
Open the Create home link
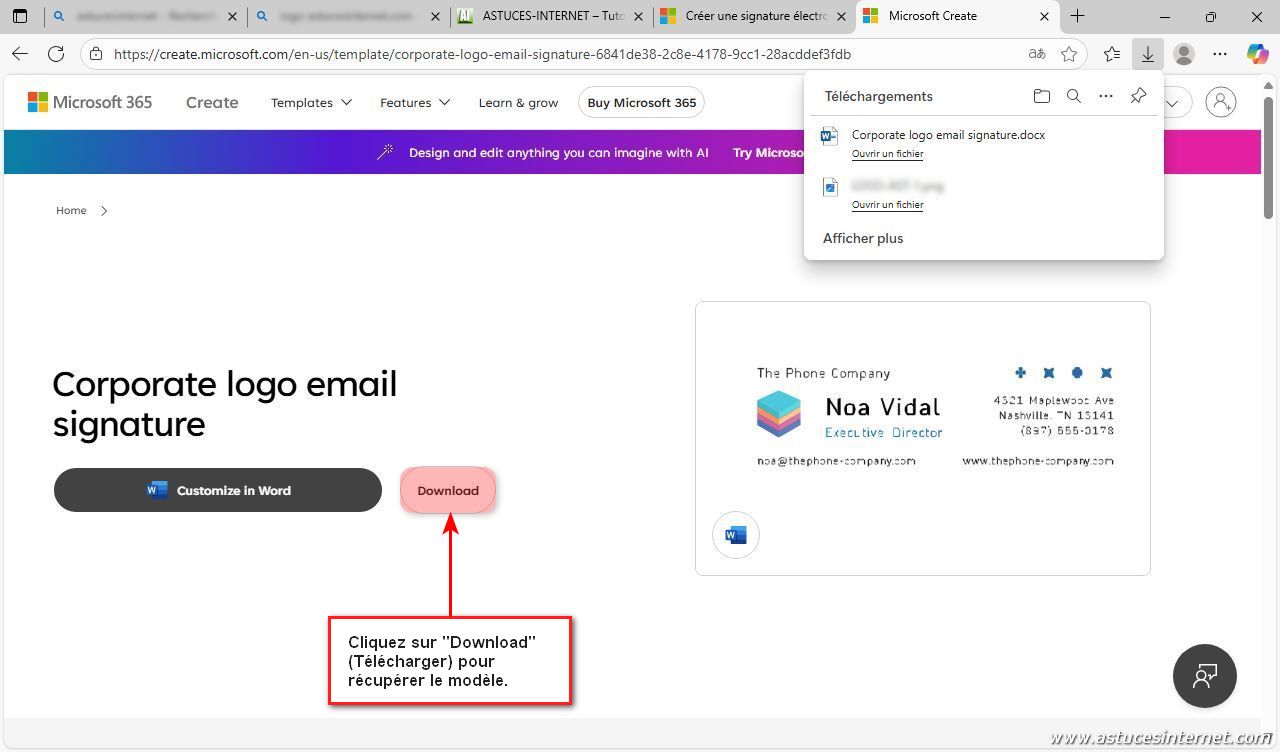(212, 102)
